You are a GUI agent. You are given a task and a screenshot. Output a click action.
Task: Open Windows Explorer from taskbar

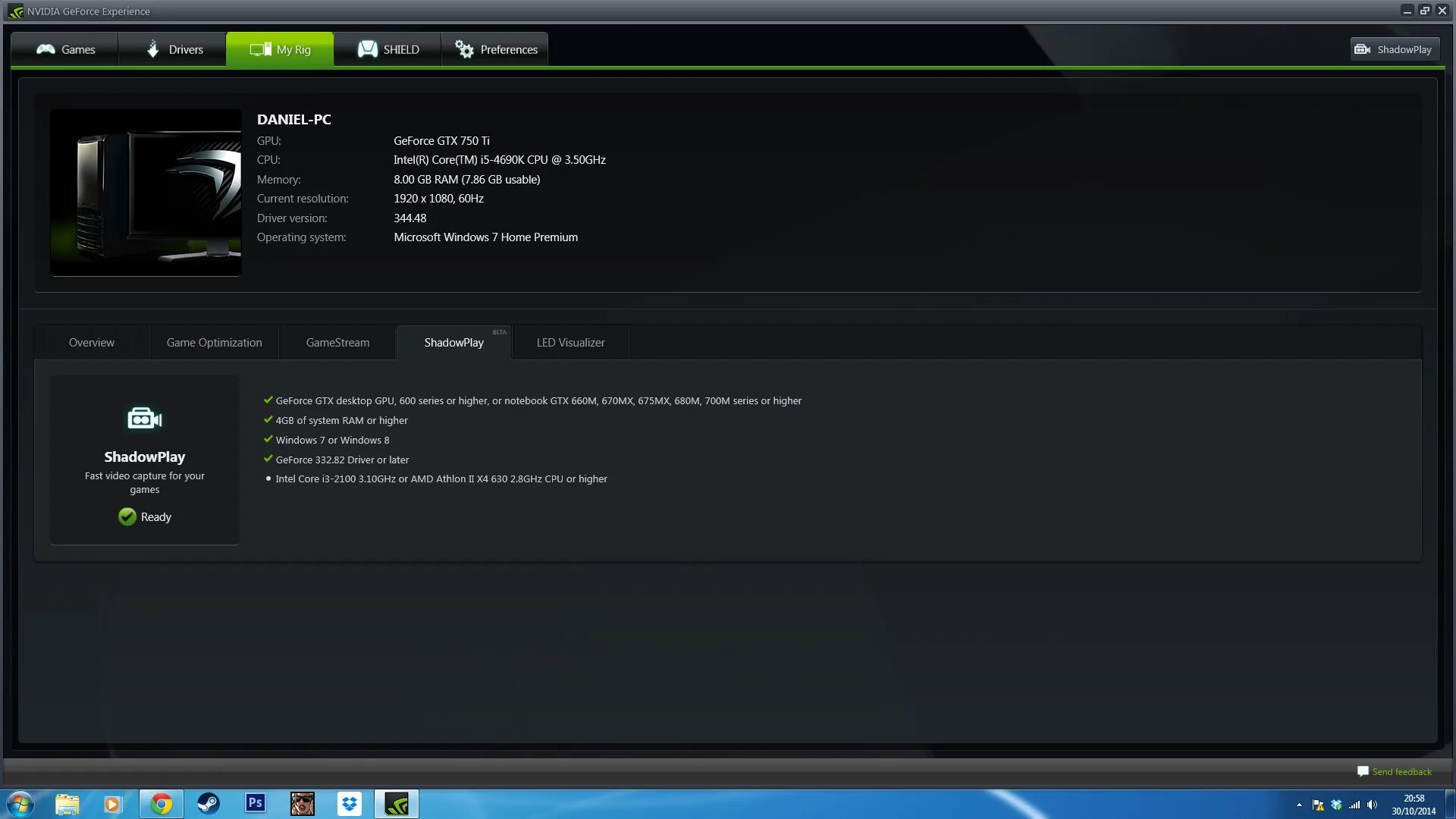[x=67, y=804]
